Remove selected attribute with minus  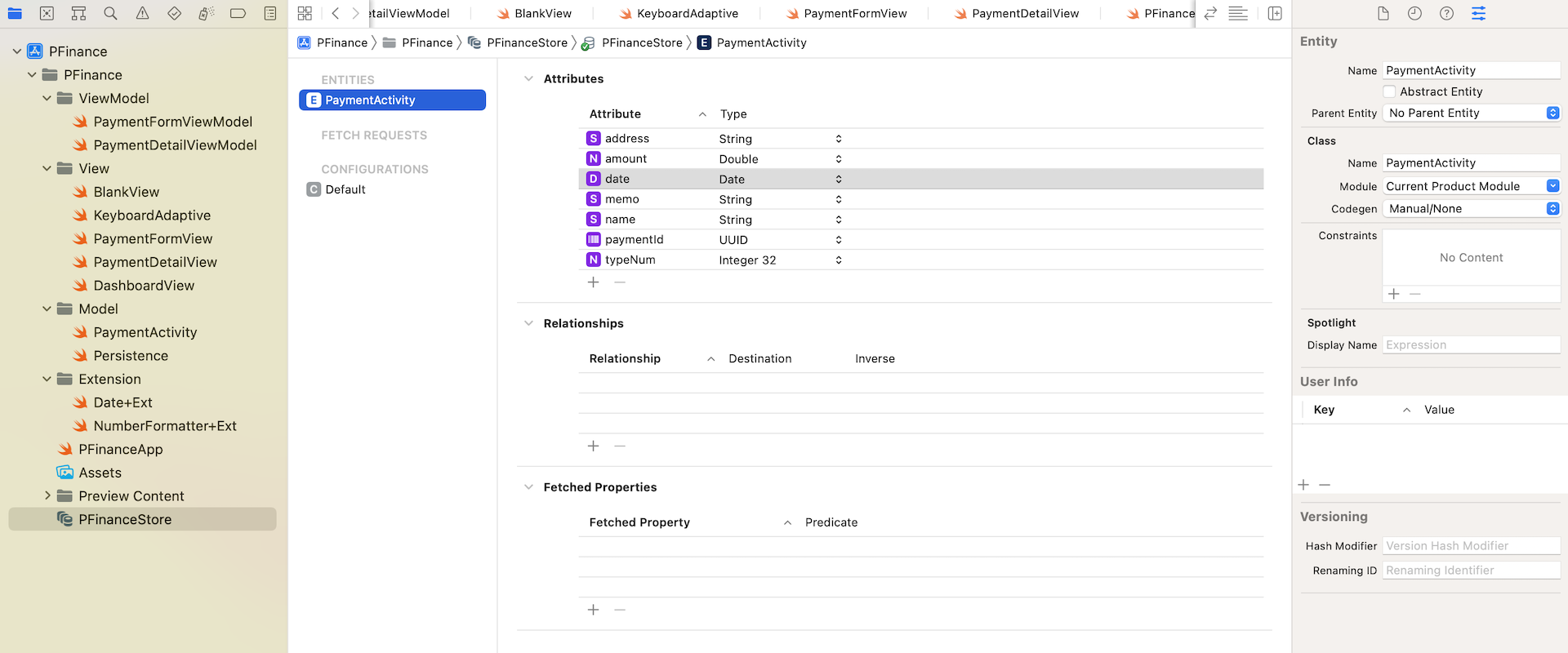(x=620, y=282)
